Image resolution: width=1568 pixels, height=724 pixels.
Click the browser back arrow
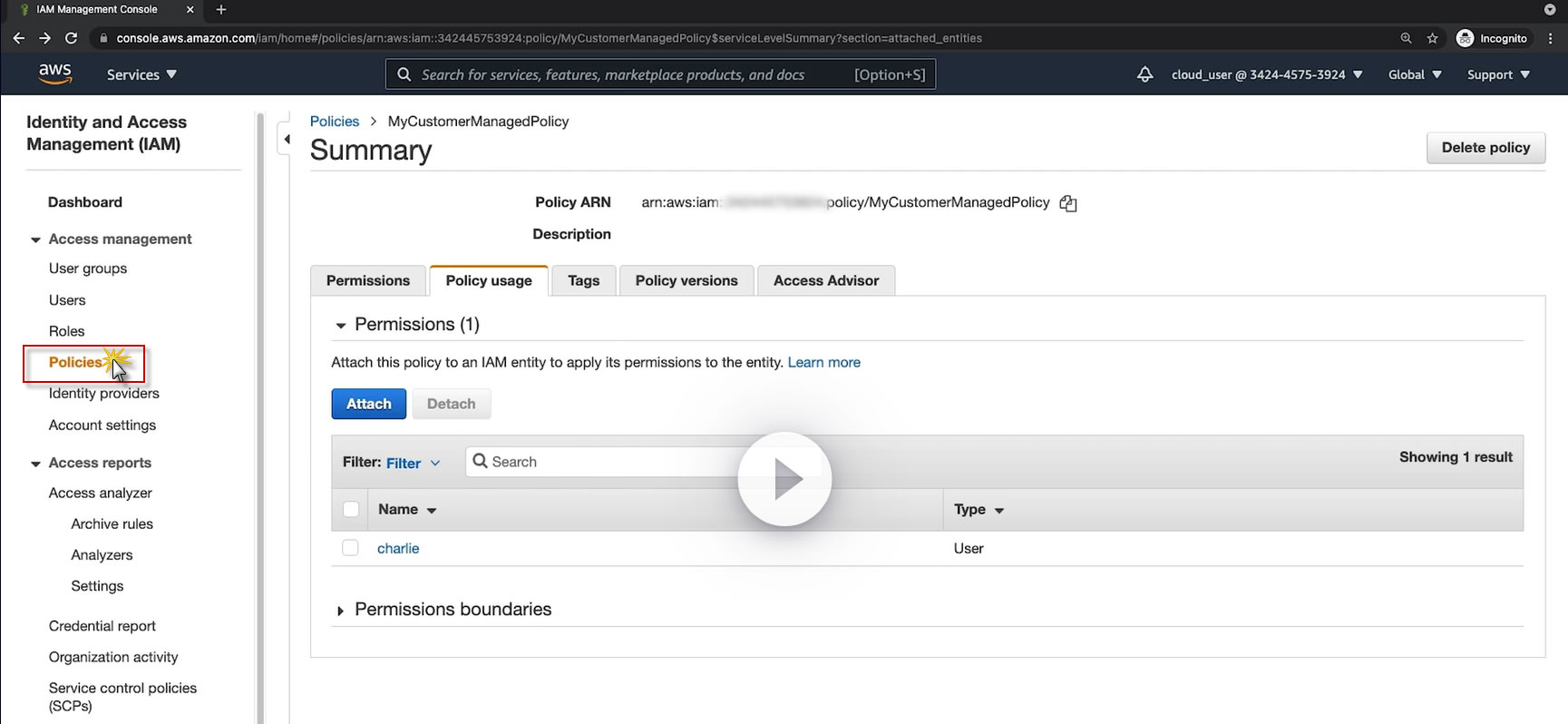[x=18, y=38]
